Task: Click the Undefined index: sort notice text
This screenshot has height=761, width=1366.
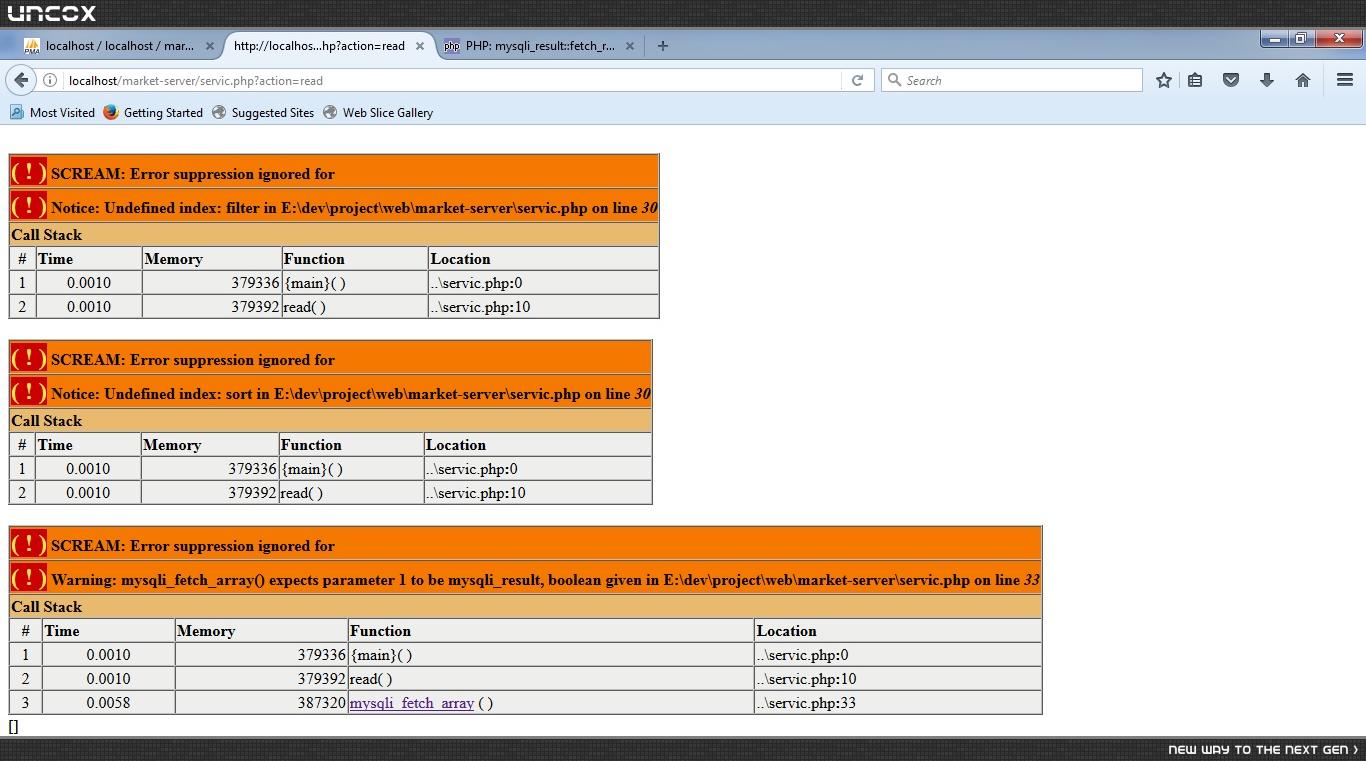Action: [x=351, y=394]
